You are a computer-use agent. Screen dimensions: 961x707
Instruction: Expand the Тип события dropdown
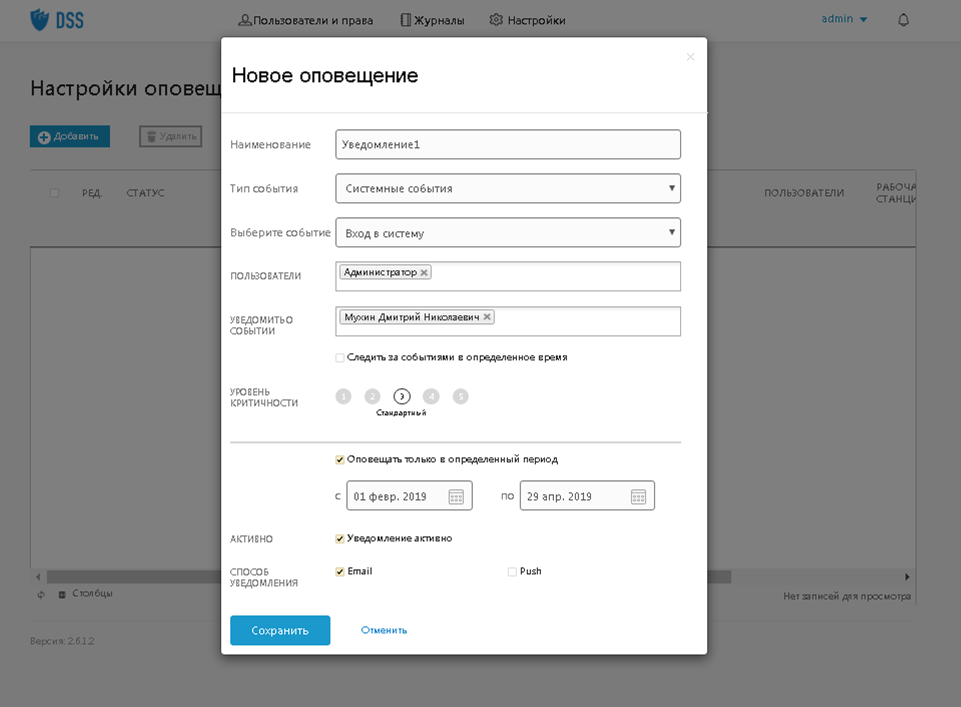pos(508,188)
